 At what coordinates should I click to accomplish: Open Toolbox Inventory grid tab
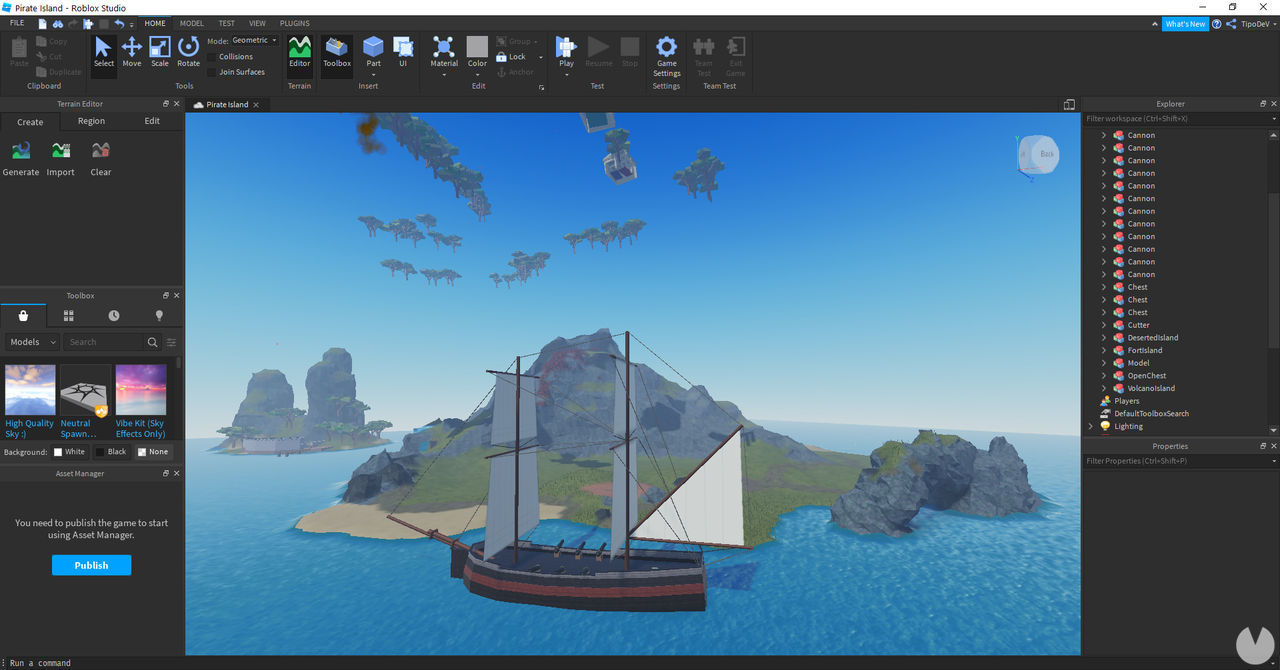coord(69,315)
